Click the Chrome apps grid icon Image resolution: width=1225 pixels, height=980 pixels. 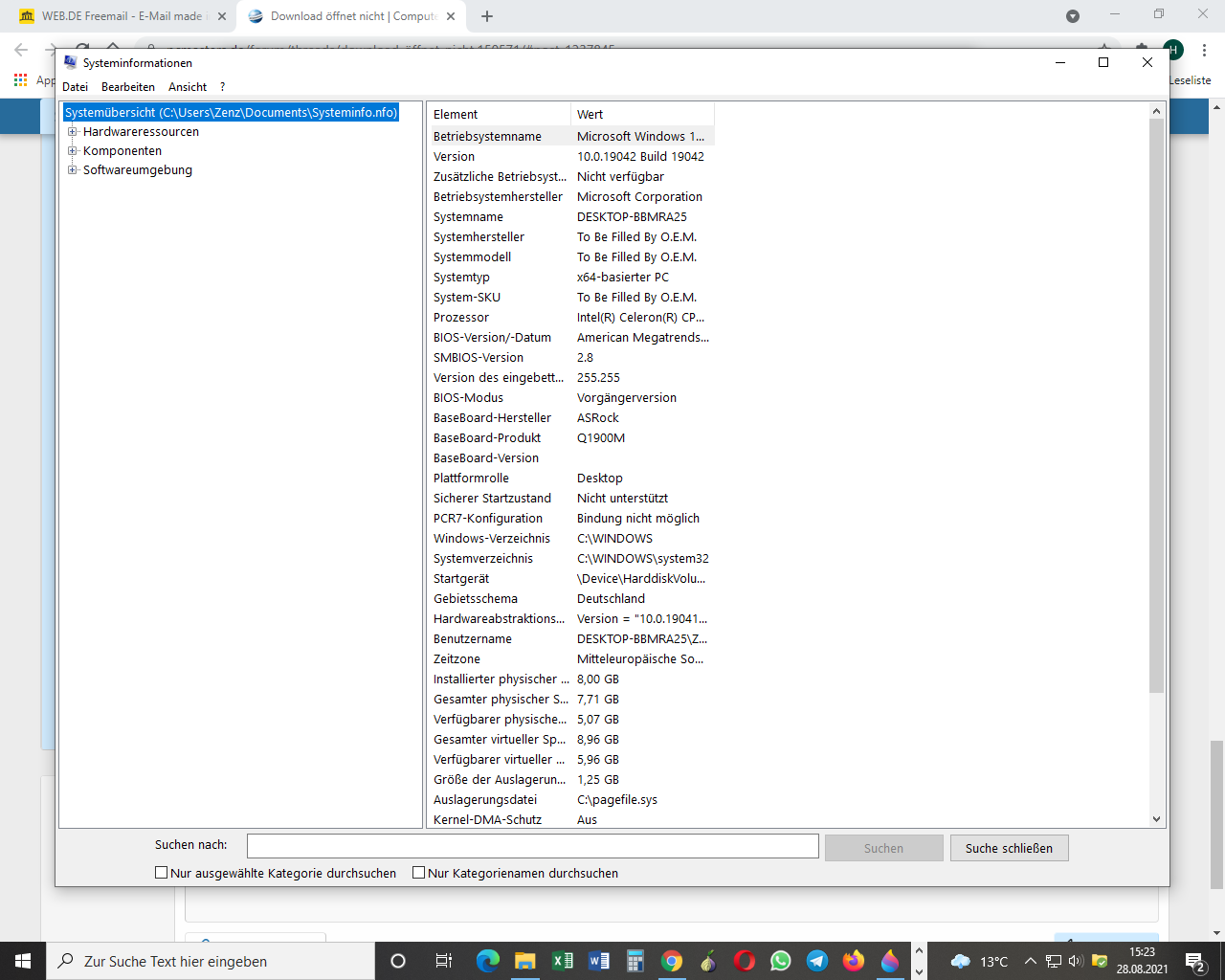20,80
